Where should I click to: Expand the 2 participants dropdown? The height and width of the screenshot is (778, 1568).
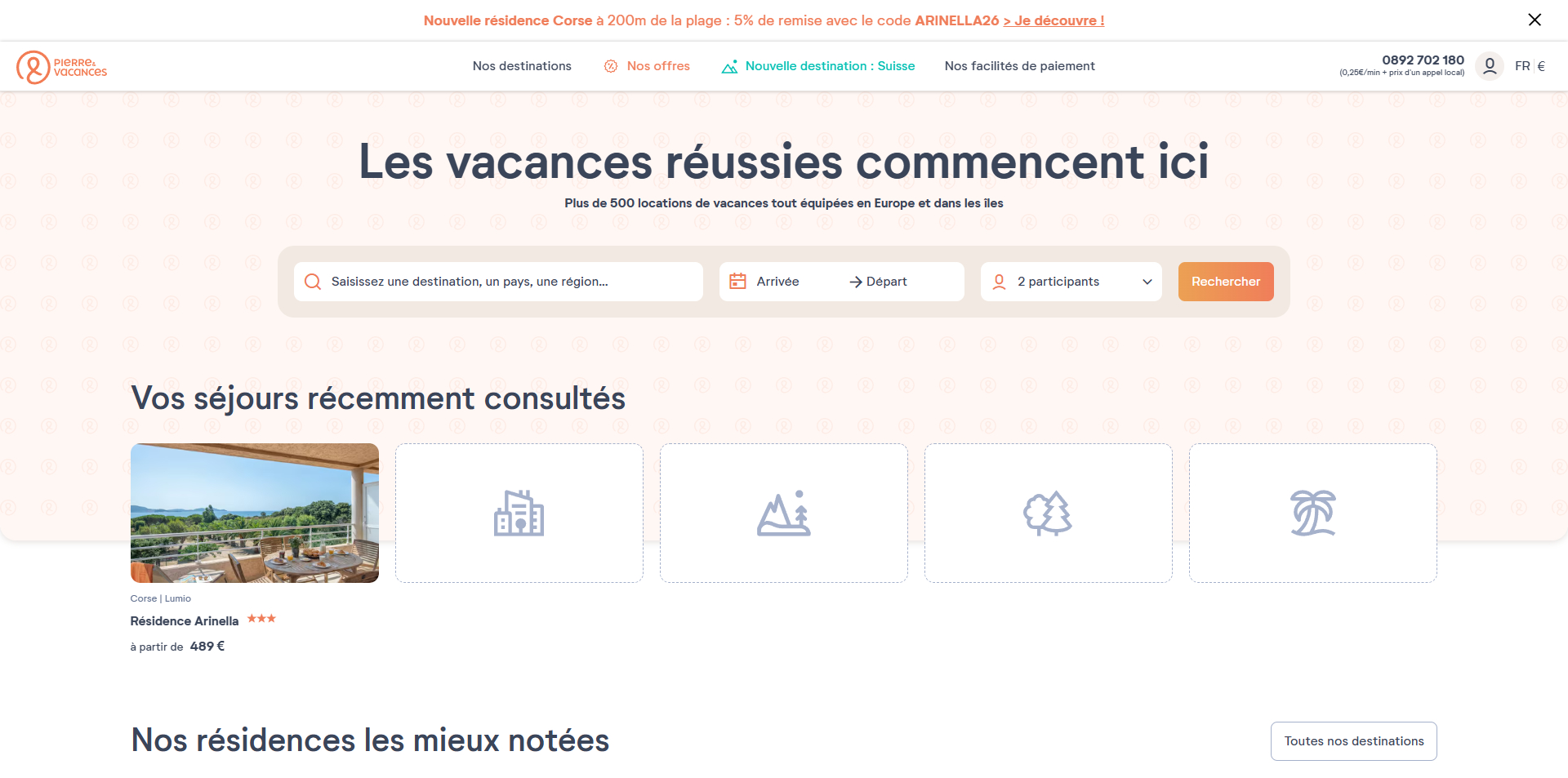1071,282
